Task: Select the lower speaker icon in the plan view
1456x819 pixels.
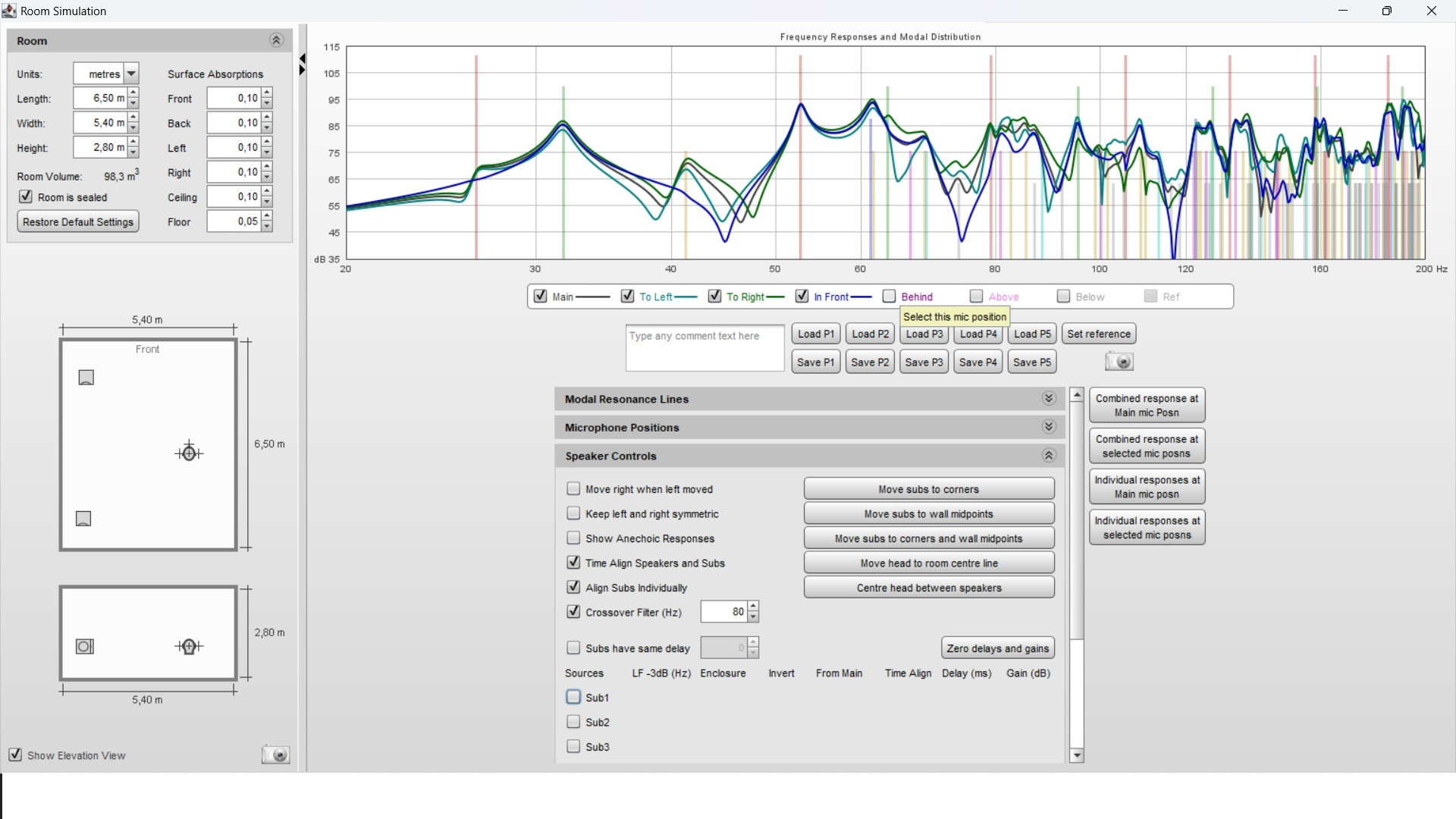Action: [x=83, y=519]
